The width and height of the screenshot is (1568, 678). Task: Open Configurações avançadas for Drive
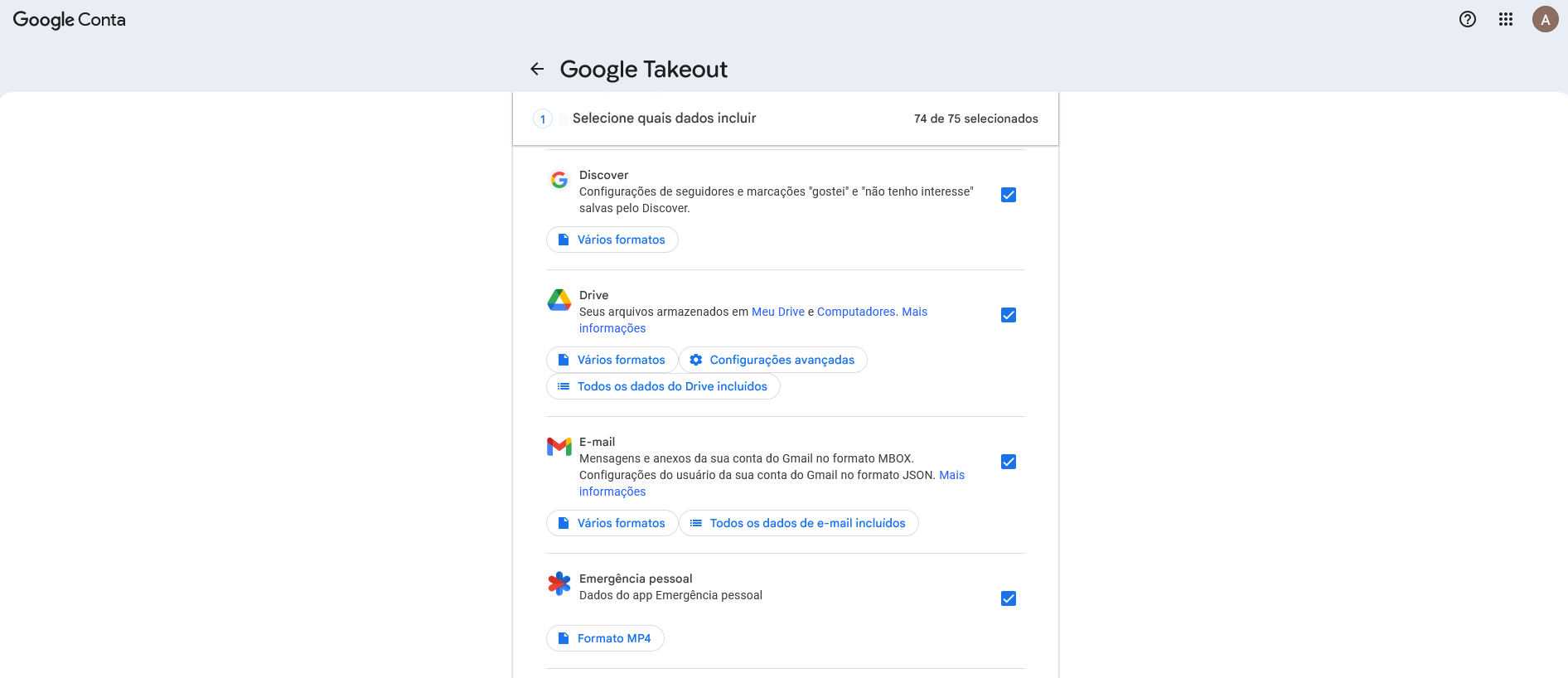point(773,360)
